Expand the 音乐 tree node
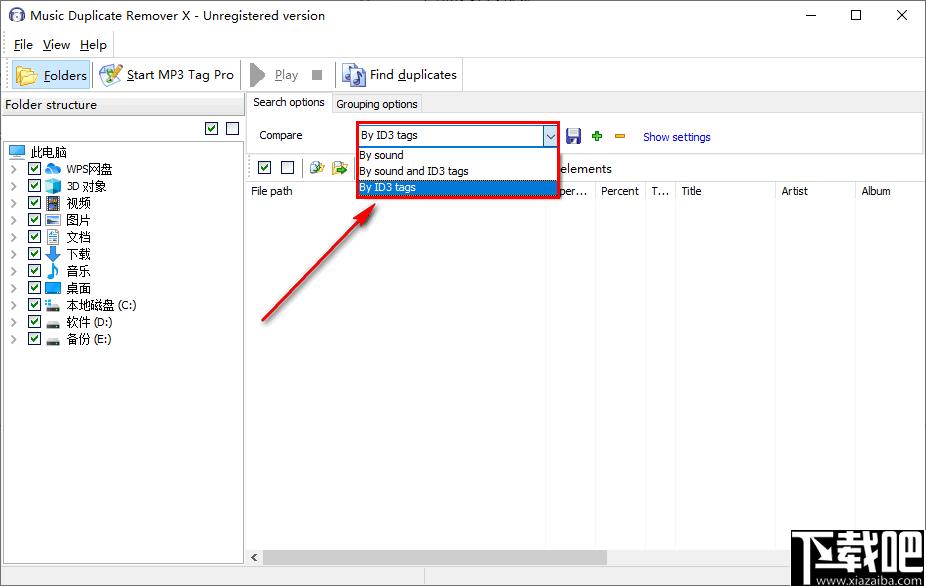 click(14, 271)
